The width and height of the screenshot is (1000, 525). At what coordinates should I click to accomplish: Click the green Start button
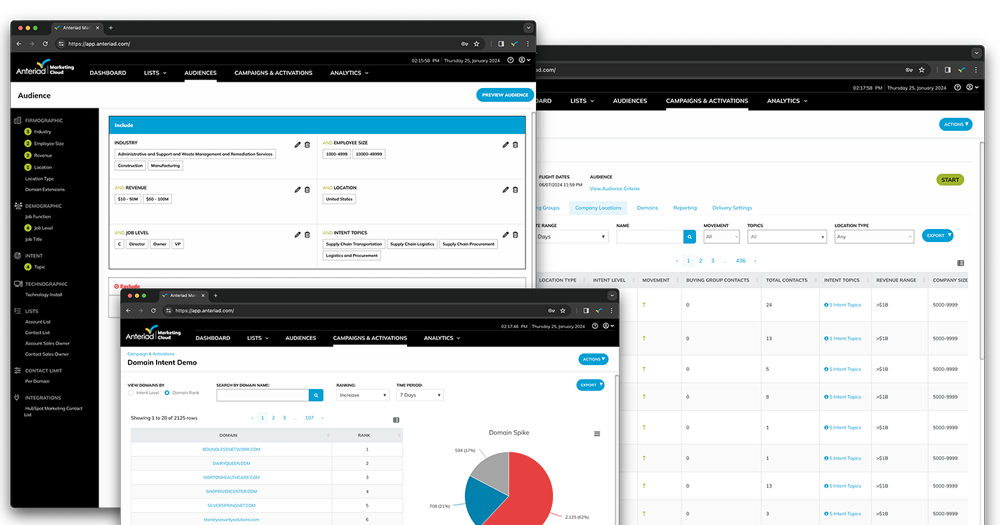[950, 180]
